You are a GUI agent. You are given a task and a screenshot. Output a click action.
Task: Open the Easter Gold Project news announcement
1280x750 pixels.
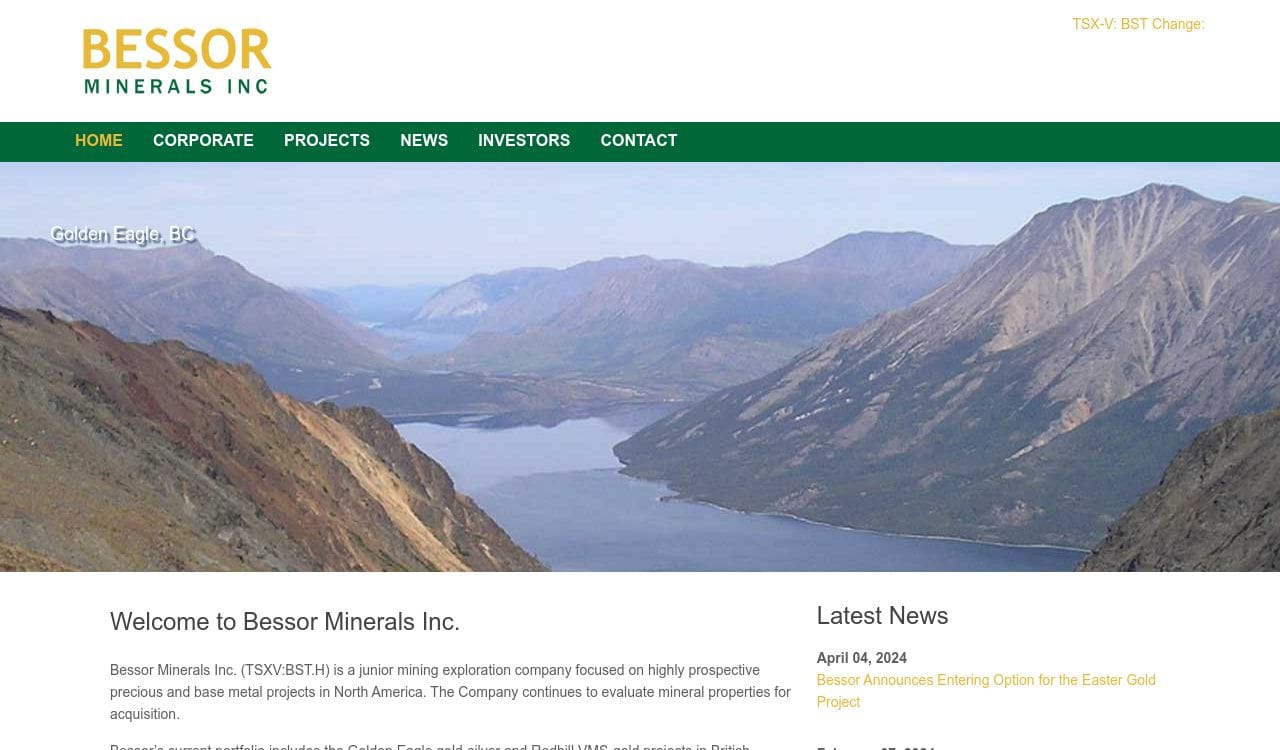(x=986, y=691)
